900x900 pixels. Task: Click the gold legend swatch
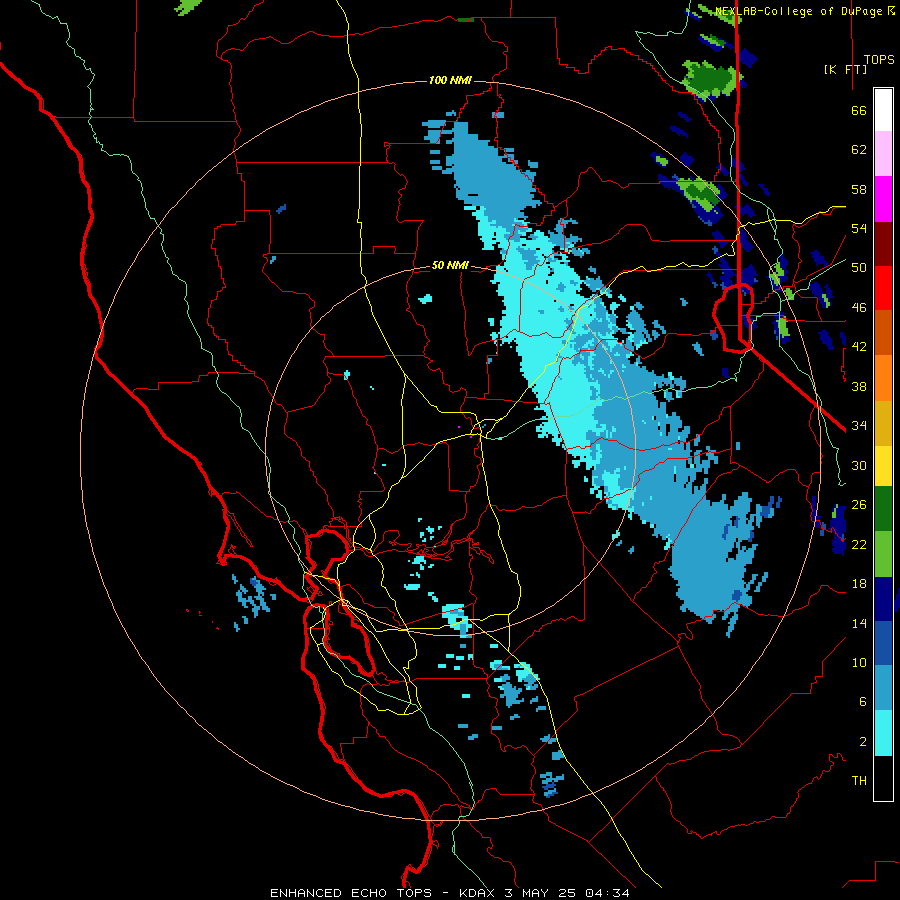[883, 423]
